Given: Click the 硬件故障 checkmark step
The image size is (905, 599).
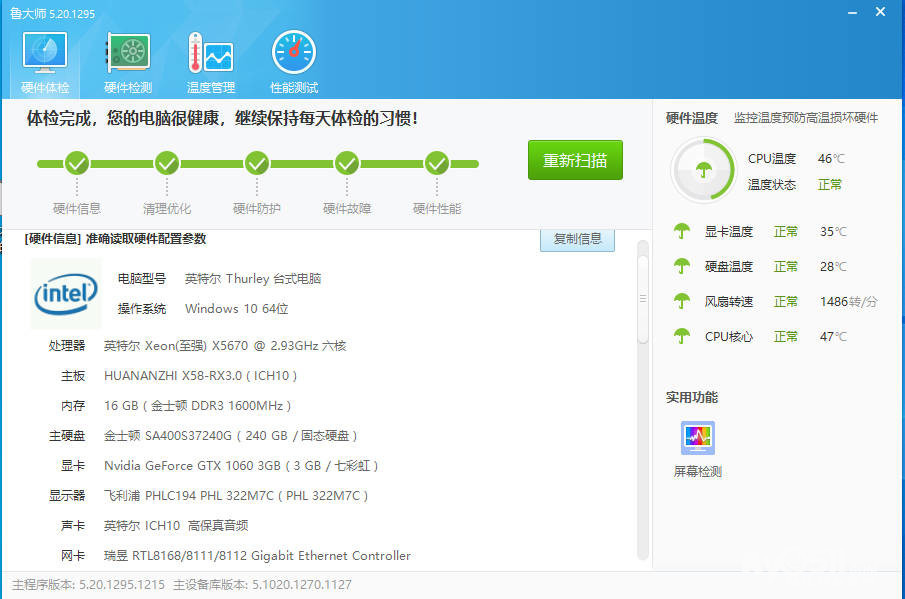Looking at the screenshot, I should pyautogui.click(x=347, y=163).
